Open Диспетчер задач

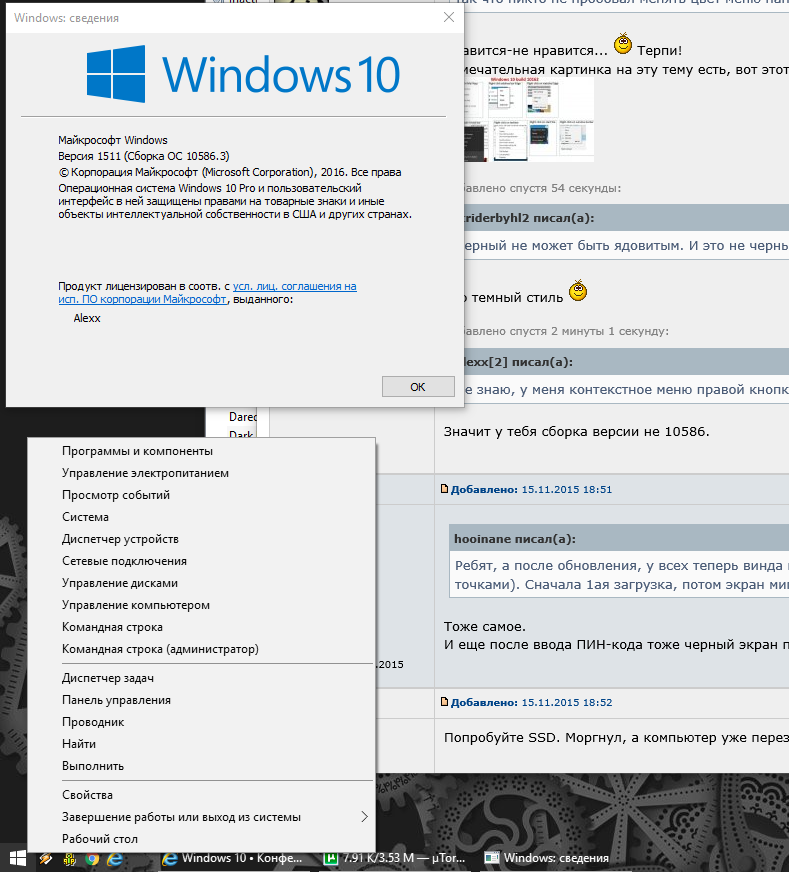[x=201, y=678]
